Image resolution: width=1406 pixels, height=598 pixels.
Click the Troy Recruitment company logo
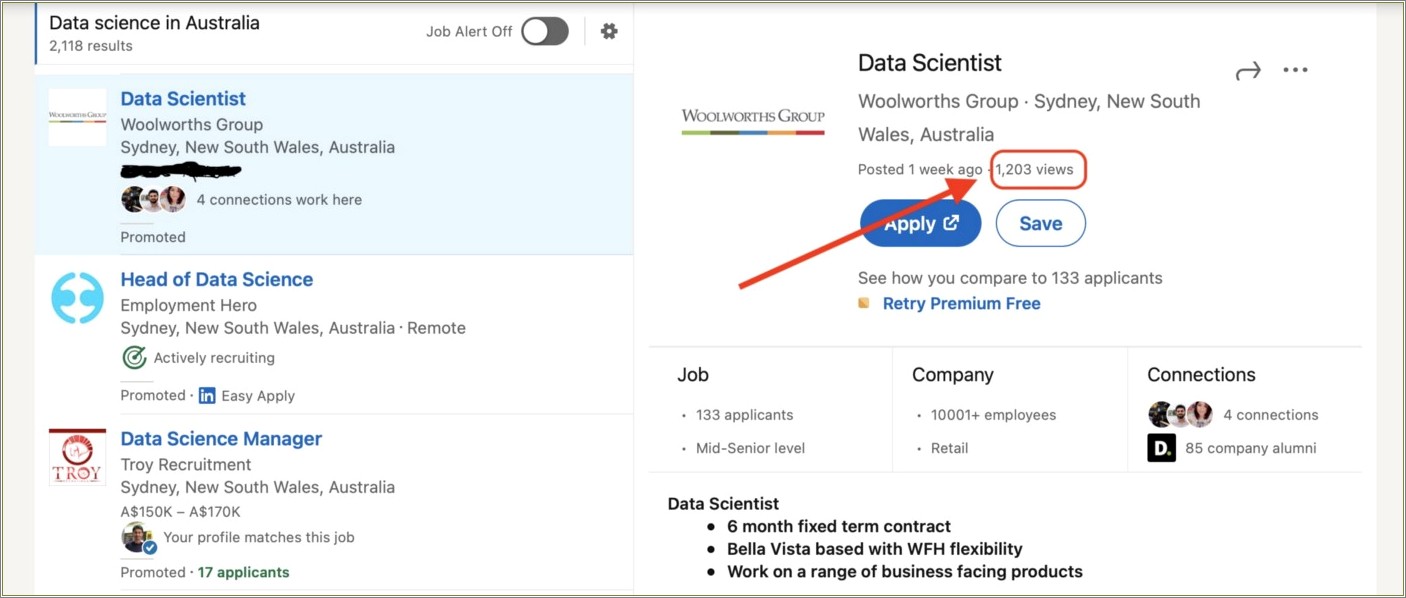77,458
